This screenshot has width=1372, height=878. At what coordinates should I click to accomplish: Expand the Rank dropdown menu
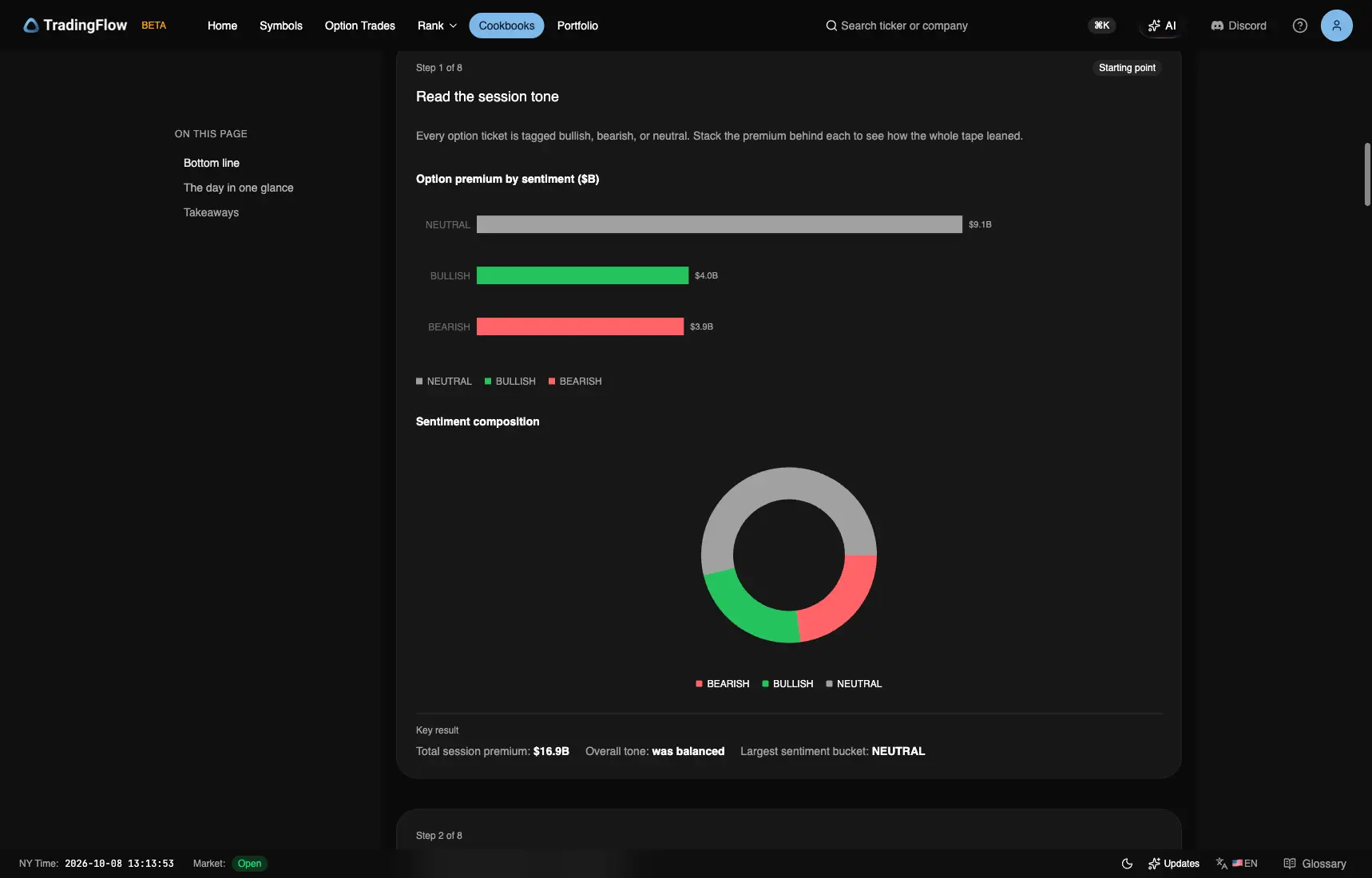[437, 26]
